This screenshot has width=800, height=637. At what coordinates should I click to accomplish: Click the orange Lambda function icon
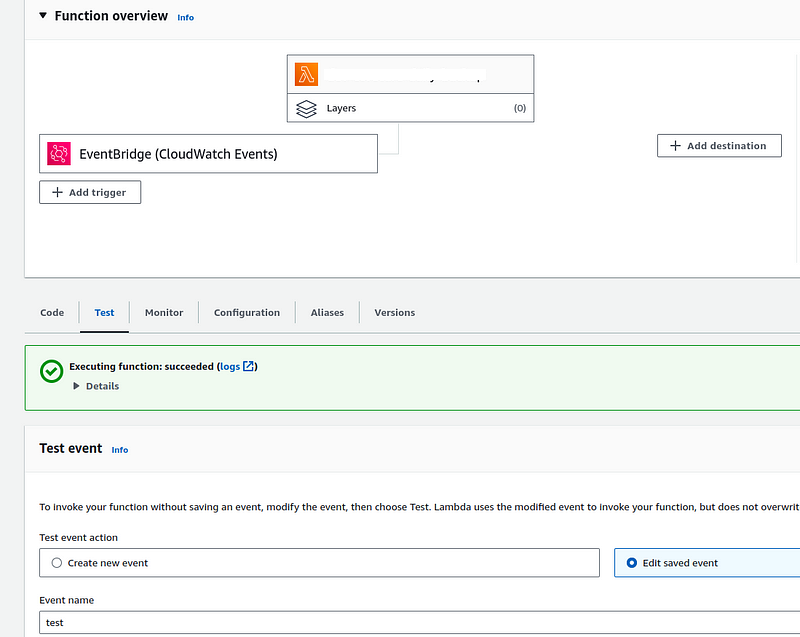click(x=306, y=73)
